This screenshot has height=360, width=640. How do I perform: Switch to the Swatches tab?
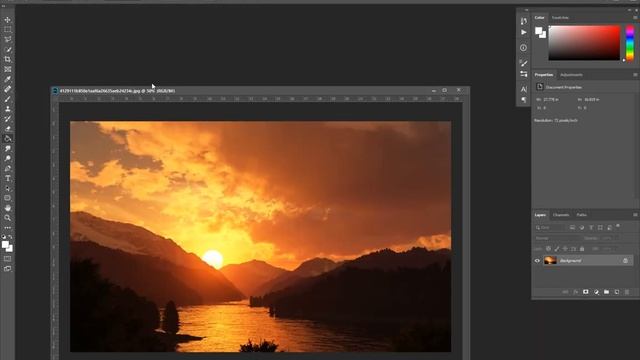coord(560,18)
